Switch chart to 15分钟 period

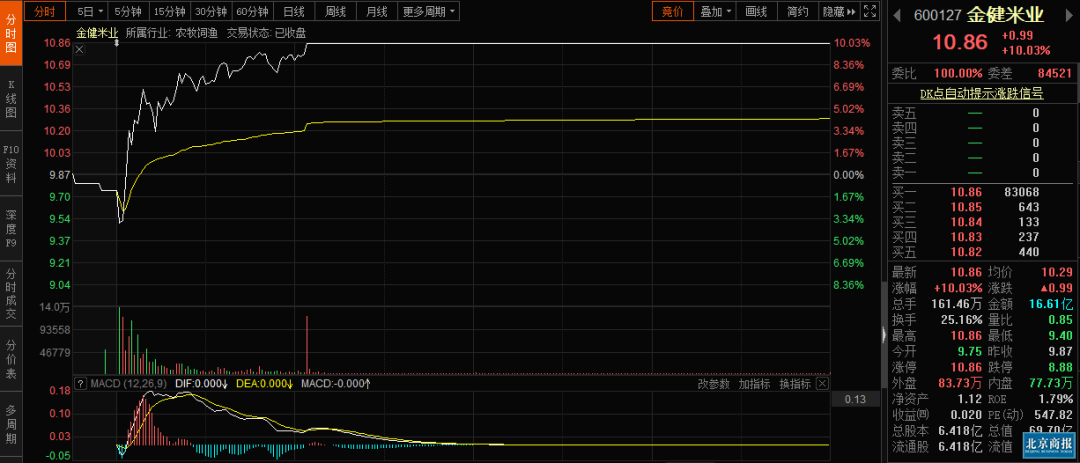[169, 11]
